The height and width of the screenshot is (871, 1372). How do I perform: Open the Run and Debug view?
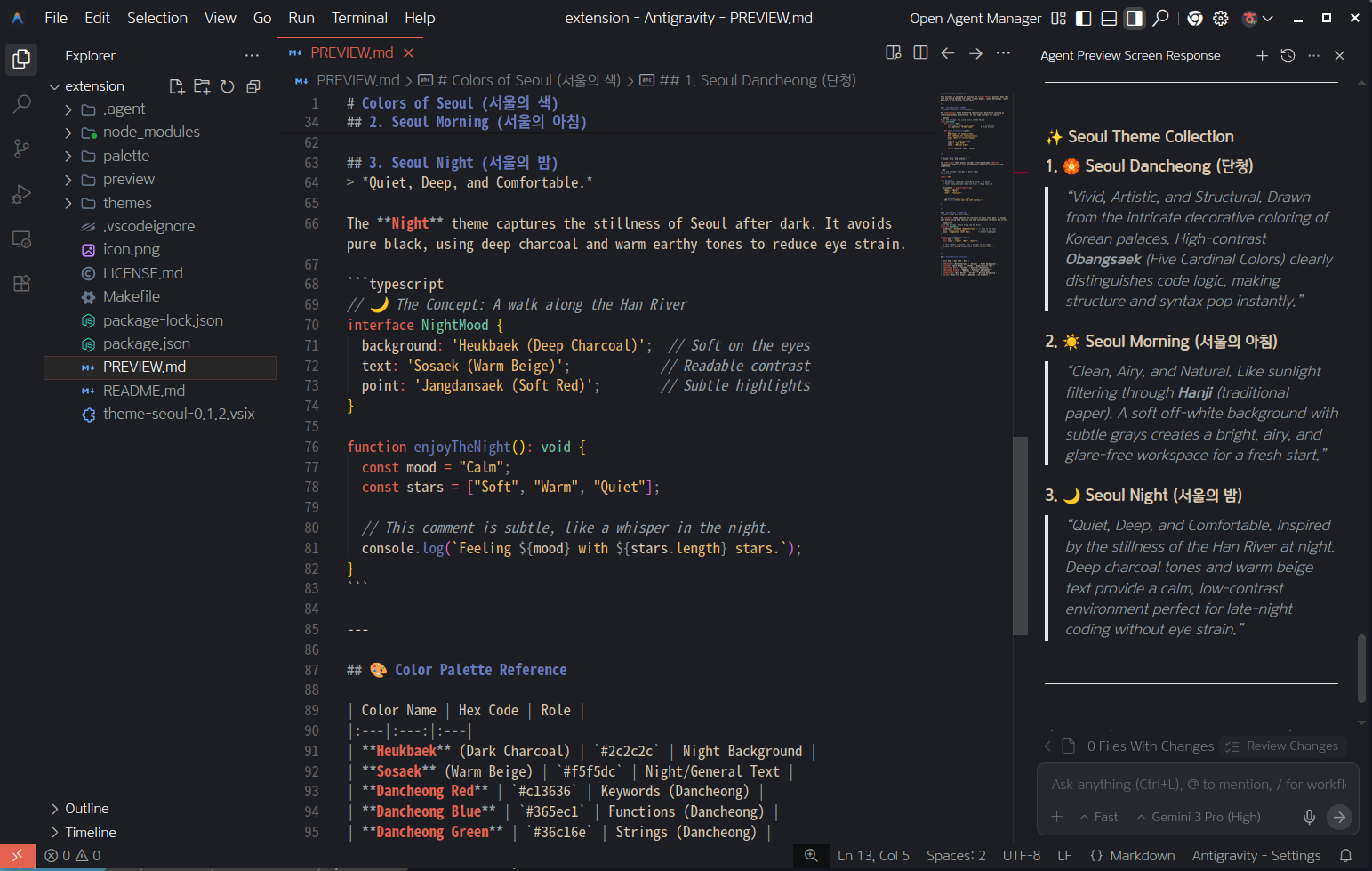21,194
